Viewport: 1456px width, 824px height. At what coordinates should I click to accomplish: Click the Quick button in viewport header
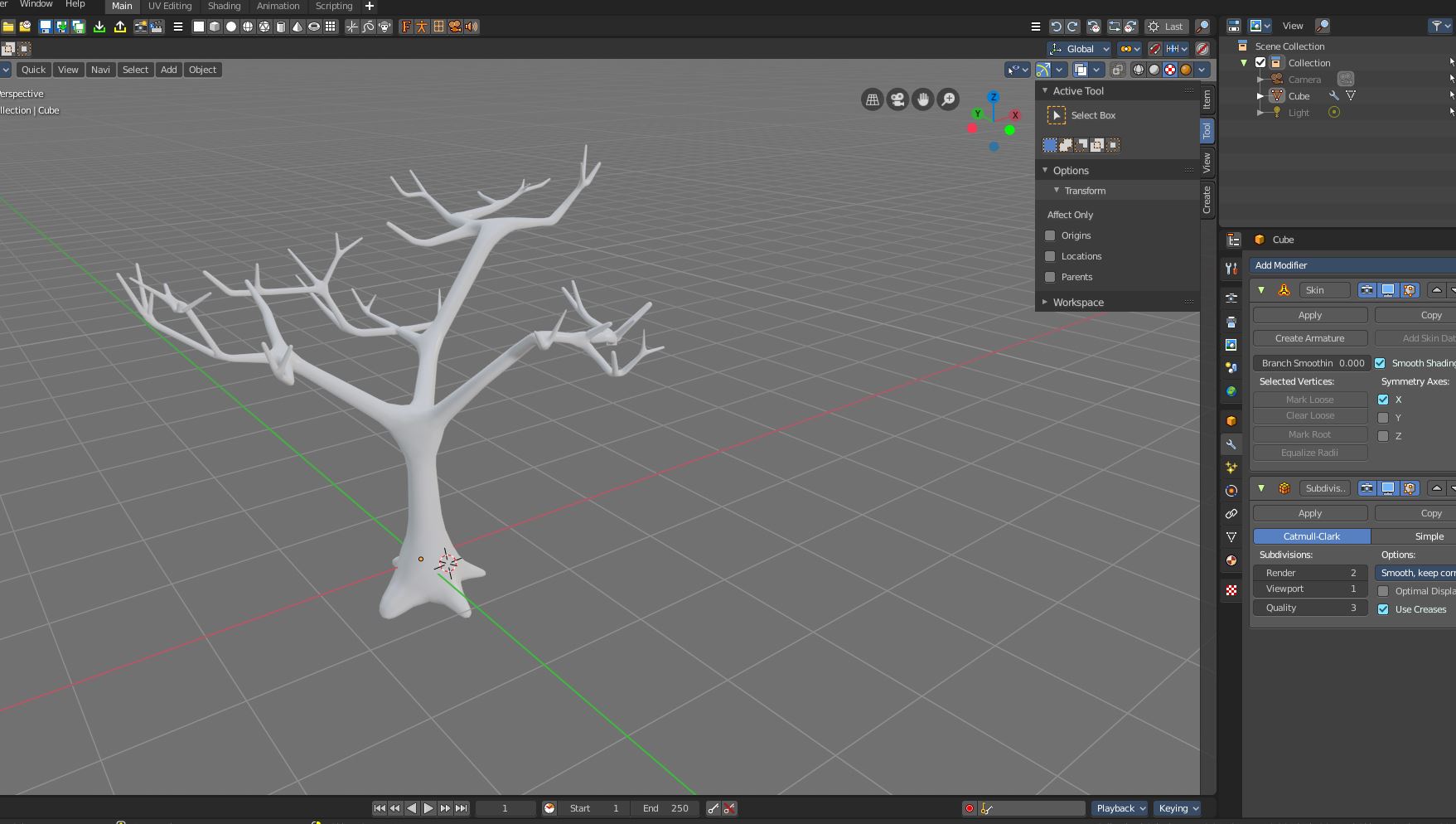click(33, 70)
